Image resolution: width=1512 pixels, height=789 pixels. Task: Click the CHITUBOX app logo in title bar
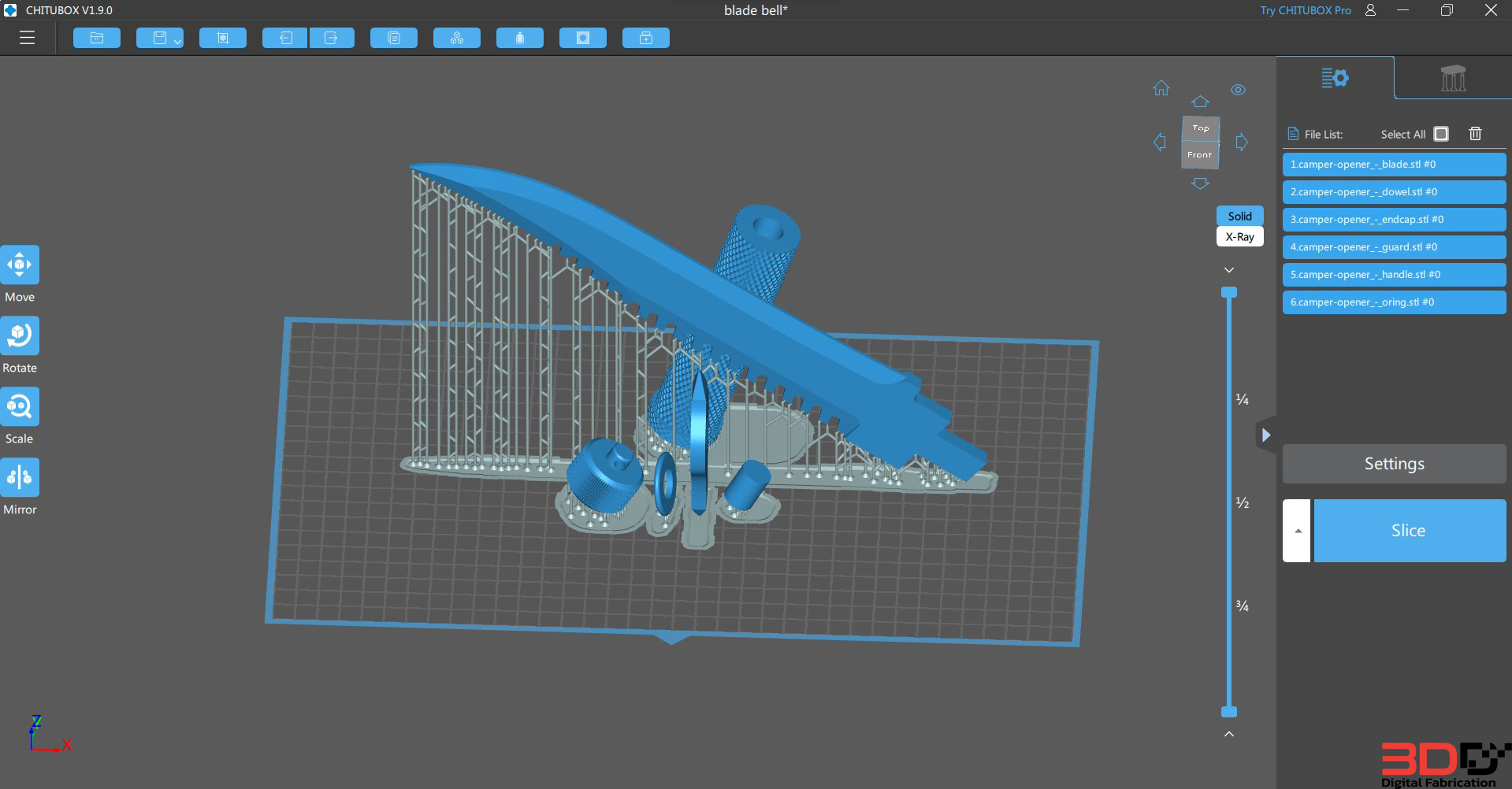pos(10,10)
